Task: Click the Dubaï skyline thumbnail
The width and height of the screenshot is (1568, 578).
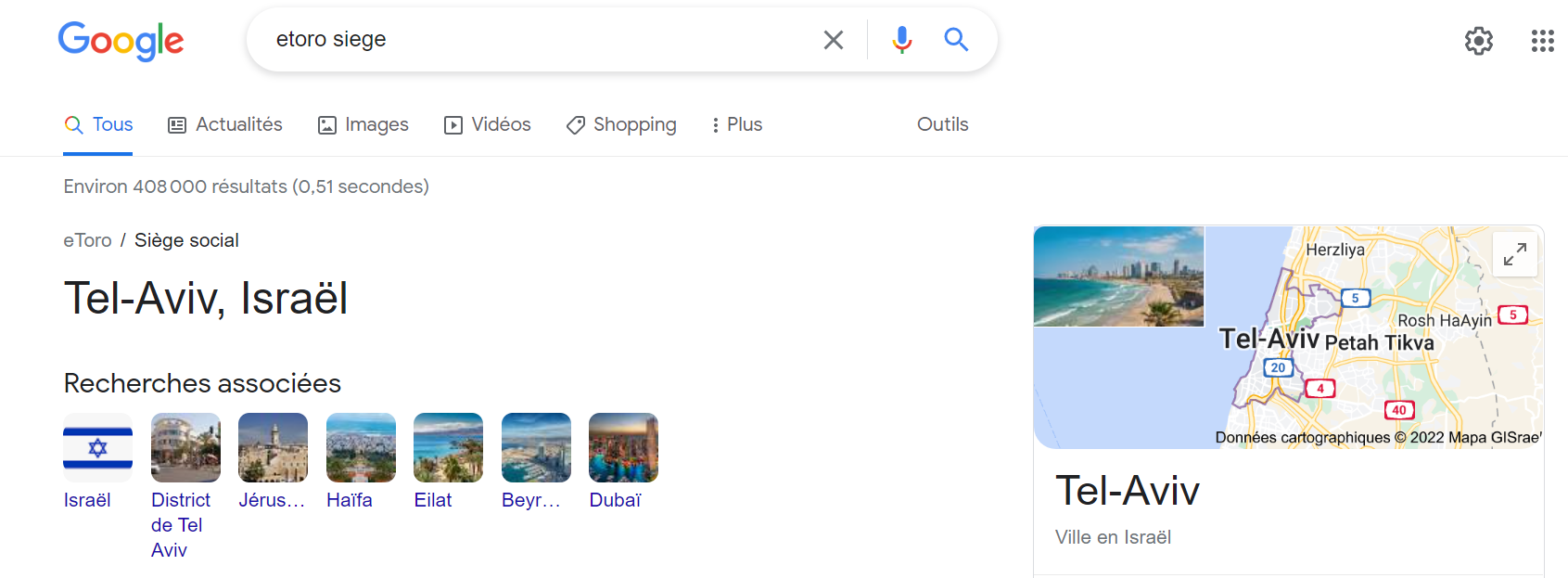Action: pyautogui.click(x=623, y=448)
